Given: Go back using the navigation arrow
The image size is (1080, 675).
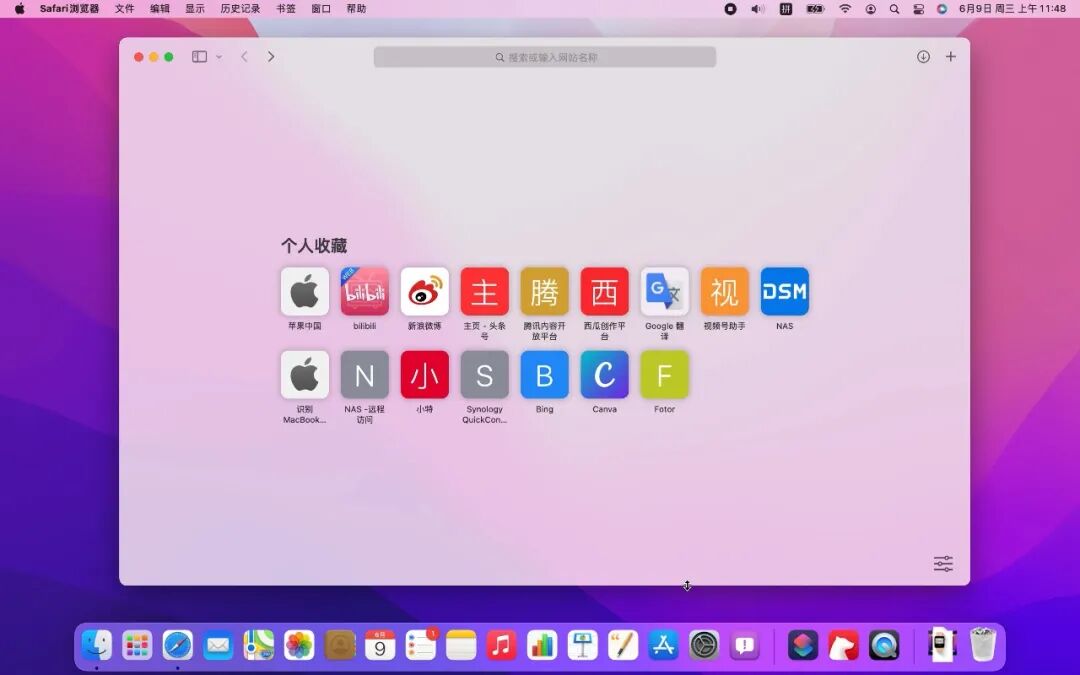Looking at the screenshot, I should click(244, 57).
